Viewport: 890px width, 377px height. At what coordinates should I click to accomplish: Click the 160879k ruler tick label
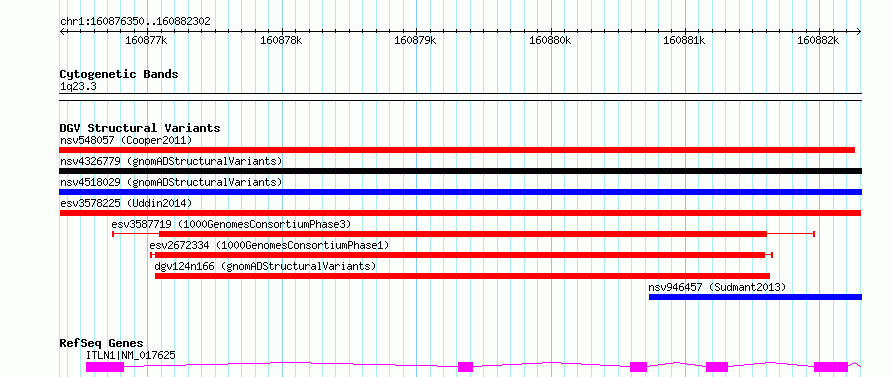pyautogui.click(x=415, y=40)
